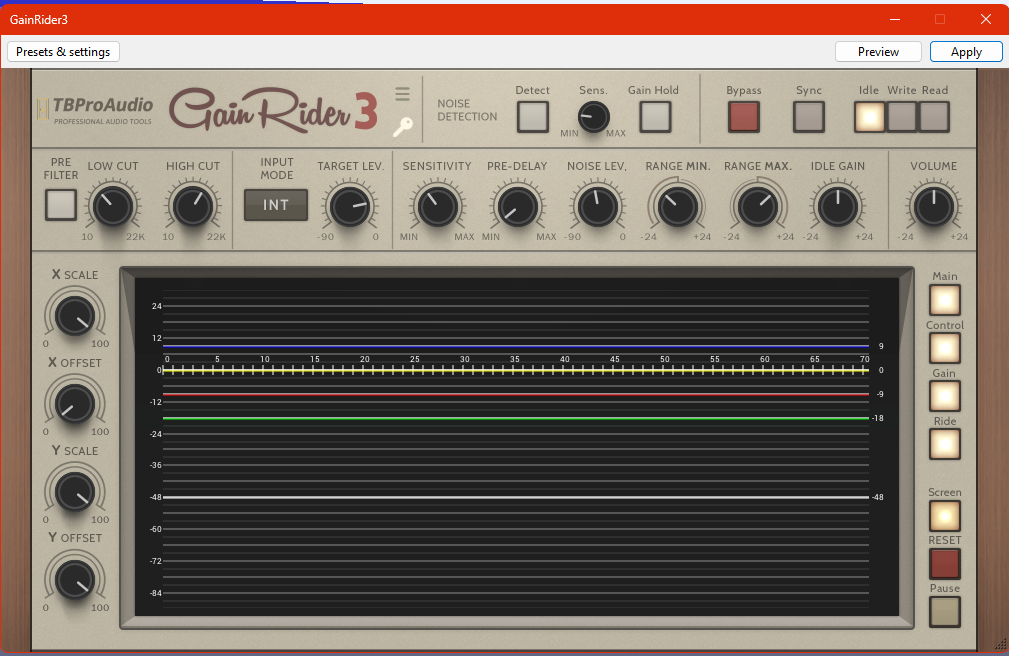
Task: Select Idle automation mode
Action: click(x=869, y=117)
